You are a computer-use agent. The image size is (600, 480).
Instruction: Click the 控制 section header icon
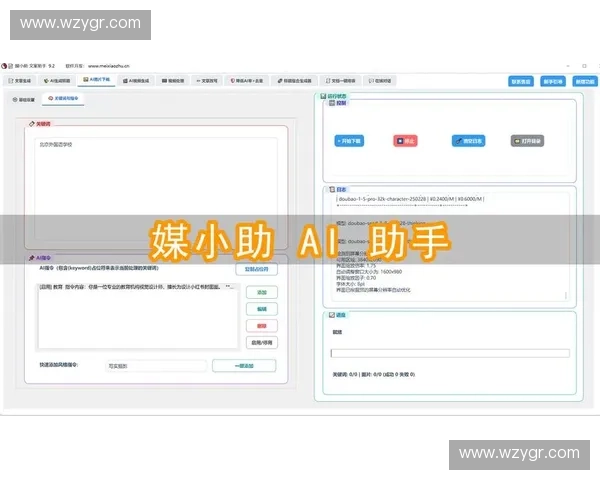(332, 103)
